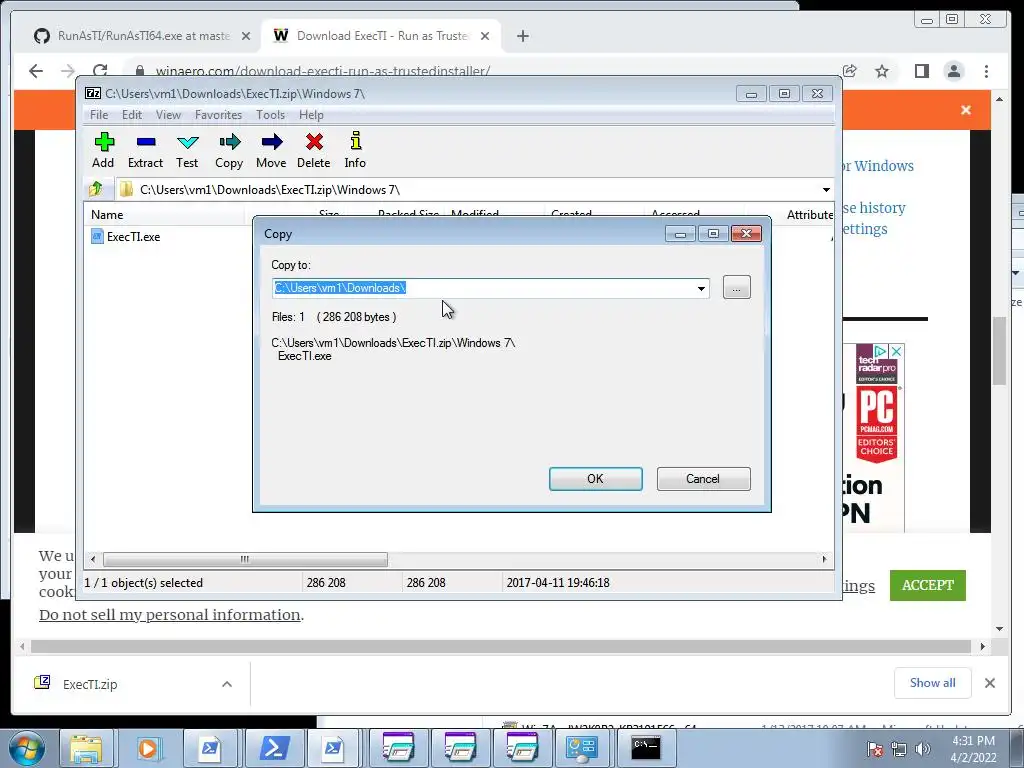Bookmark this page with the star icon

tap(882, 71)
